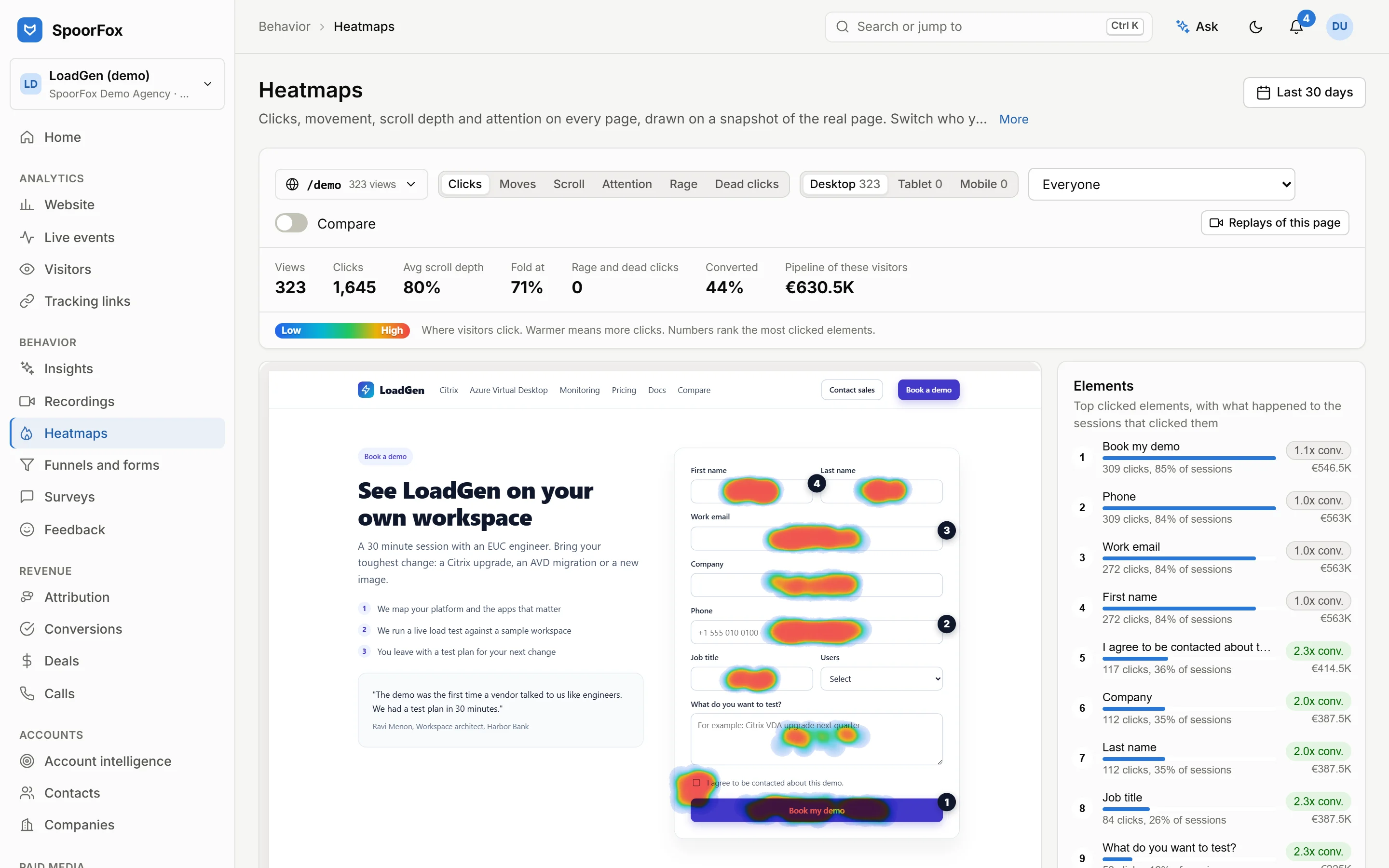Click the Ask sparkle icon
Image resolution: width=1389 pixels, height=868 pixels.
pos(1183,27)
